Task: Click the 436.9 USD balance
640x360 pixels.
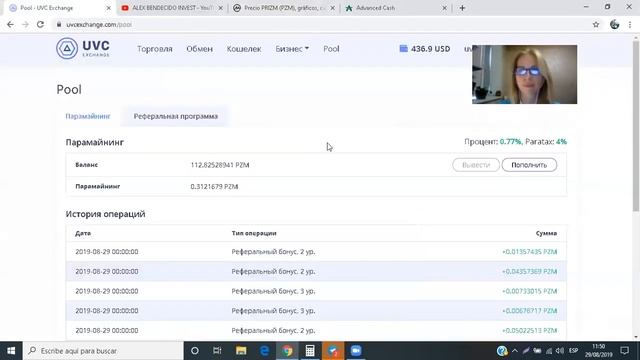Action: tap(430, 49)
